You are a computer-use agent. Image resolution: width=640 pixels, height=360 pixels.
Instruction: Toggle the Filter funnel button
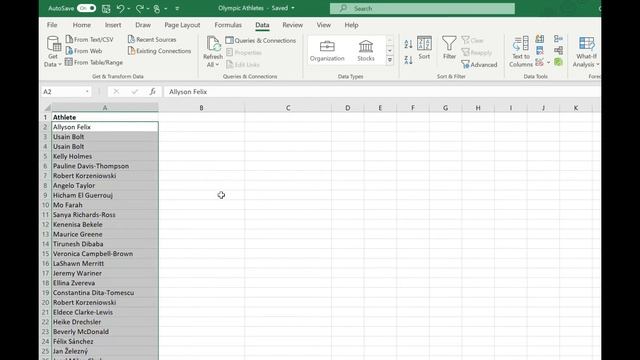(449, 48)
